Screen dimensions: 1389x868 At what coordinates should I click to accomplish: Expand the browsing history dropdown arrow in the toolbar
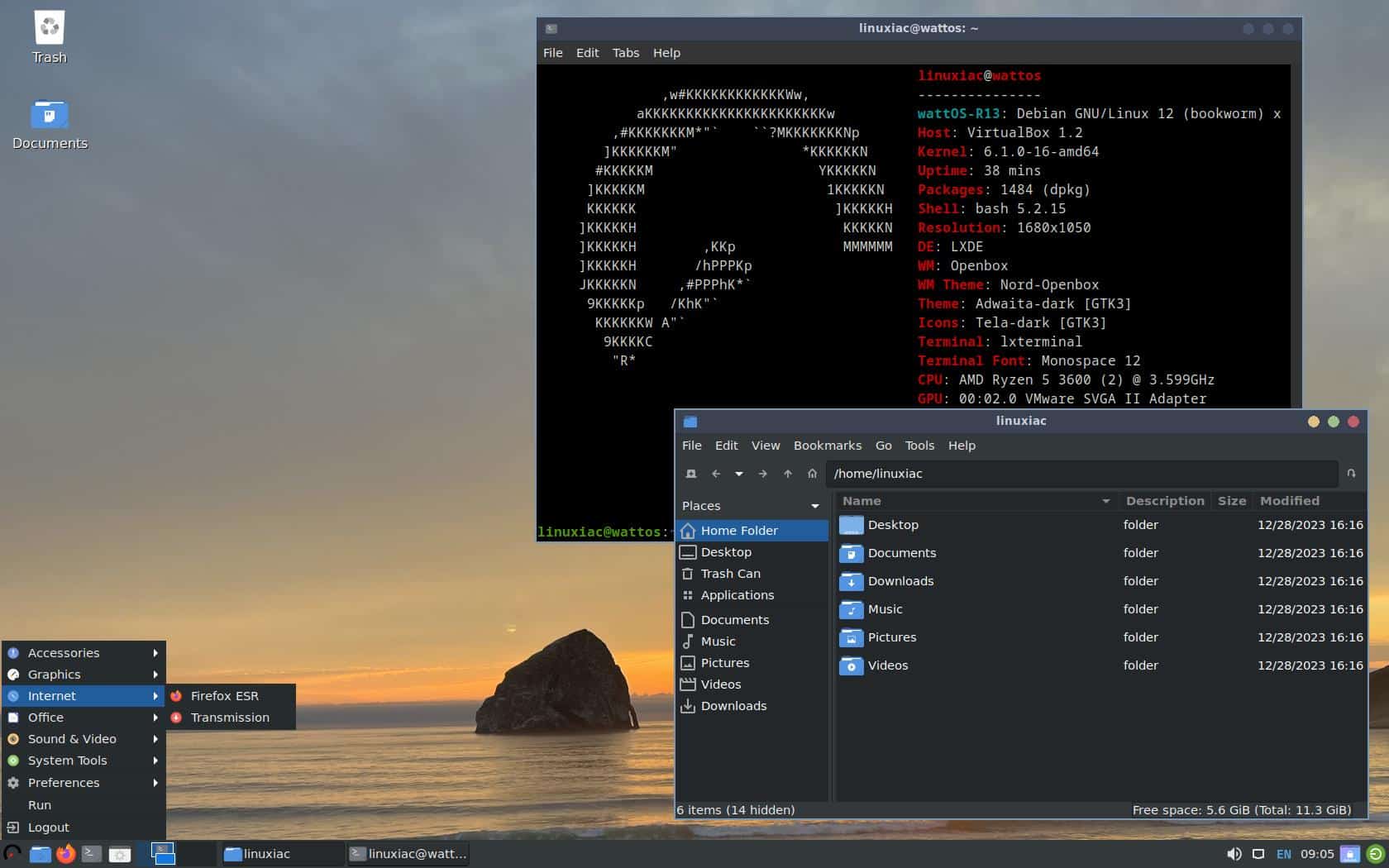(x=738, y=474)
